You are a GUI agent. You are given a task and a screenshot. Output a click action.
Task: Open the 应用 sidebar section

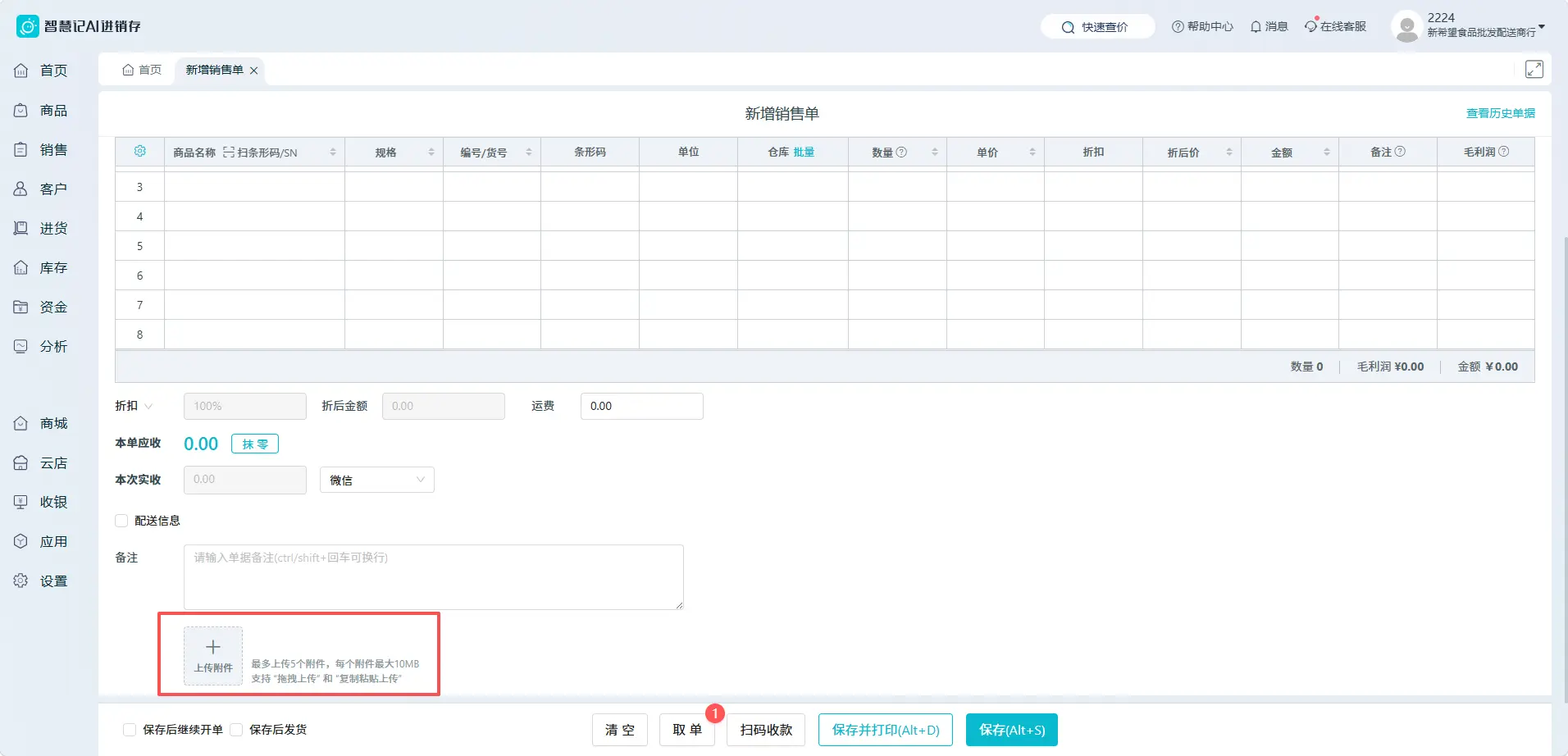[x=41, y=541]
